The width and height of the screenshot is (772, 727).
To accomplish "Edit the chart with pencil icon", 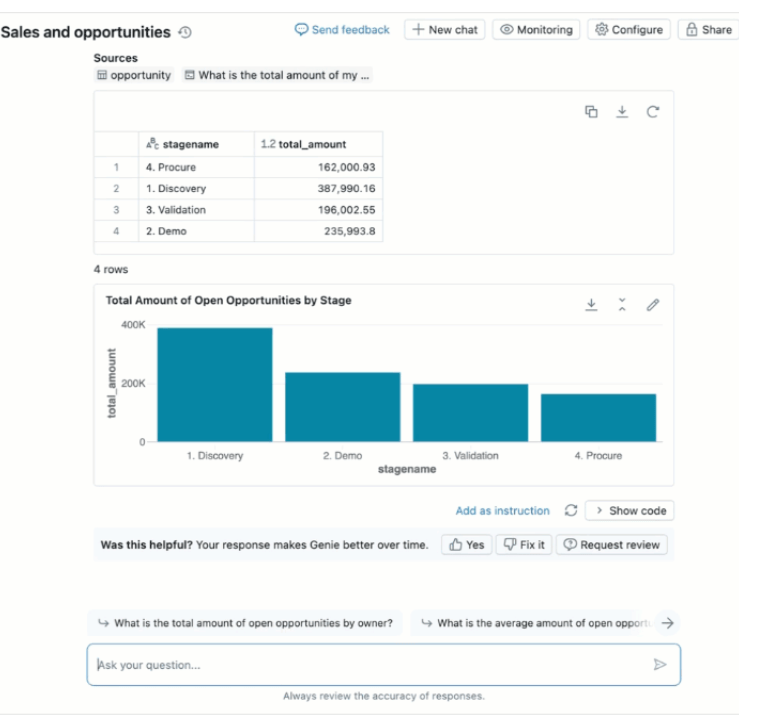I will [x=653, y=304].
